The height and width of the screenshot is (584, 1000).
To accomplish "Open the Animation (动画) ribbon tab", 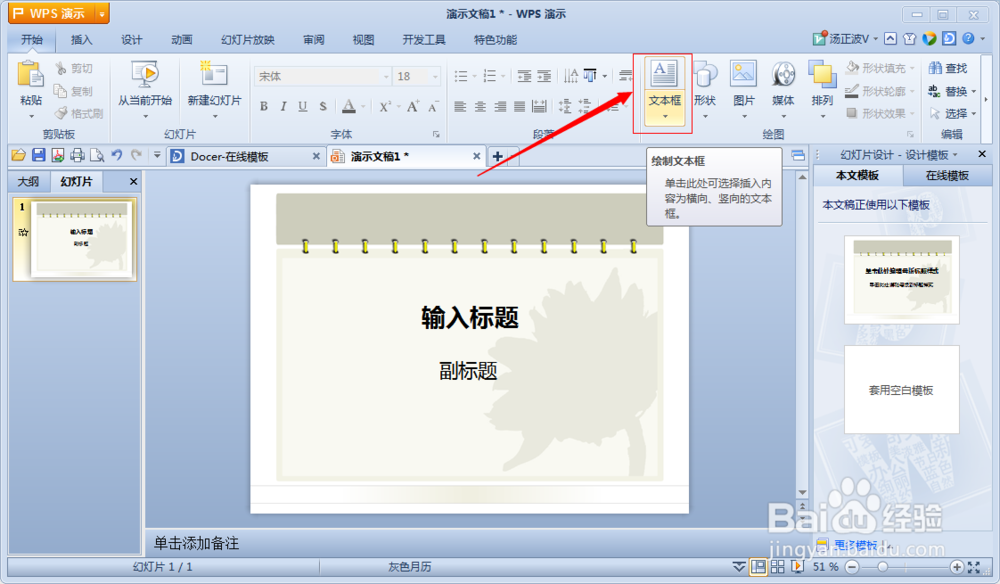I will point(182,40).
